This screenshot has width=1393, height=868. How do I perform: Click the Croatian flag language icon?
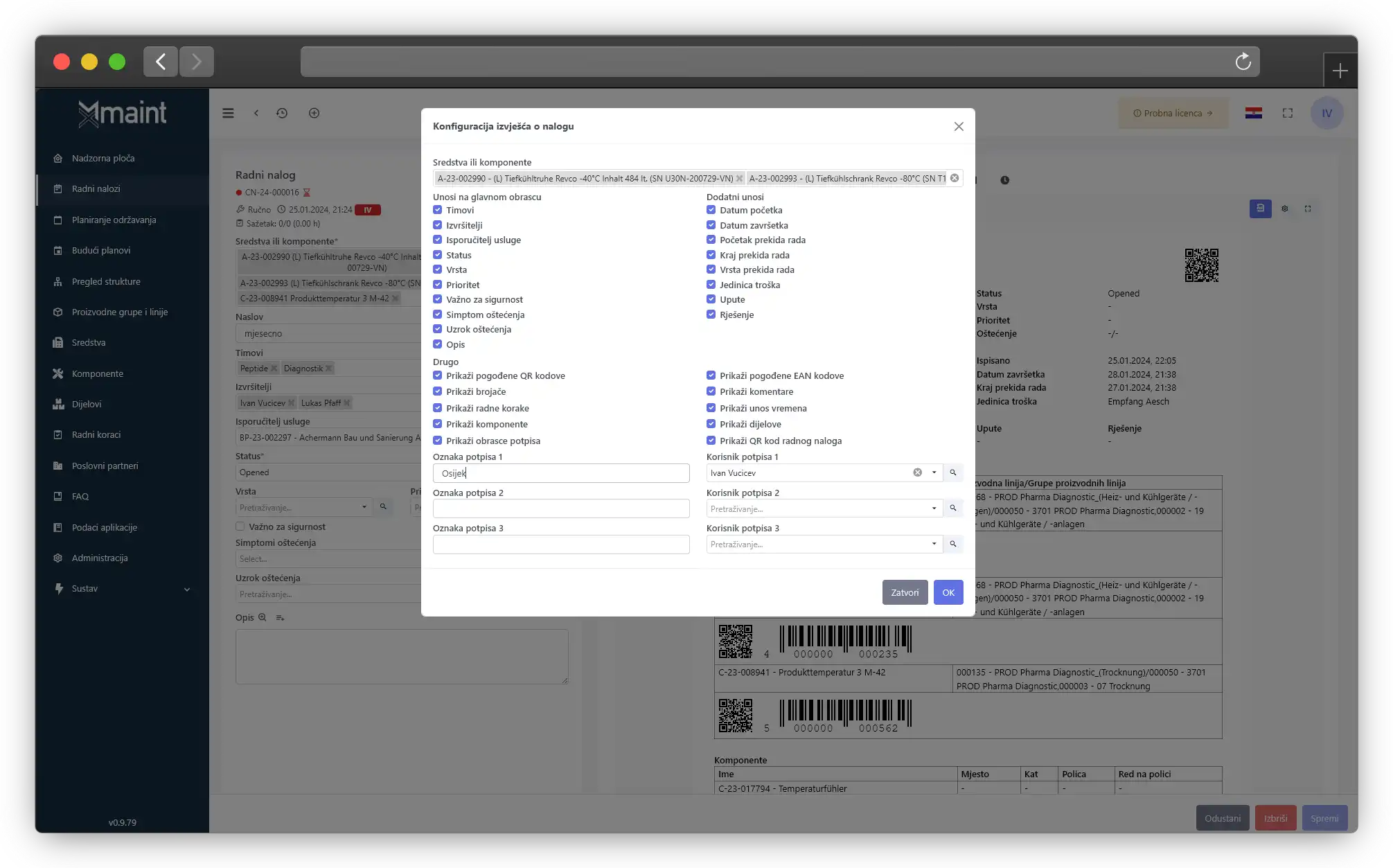[1253, 113]
